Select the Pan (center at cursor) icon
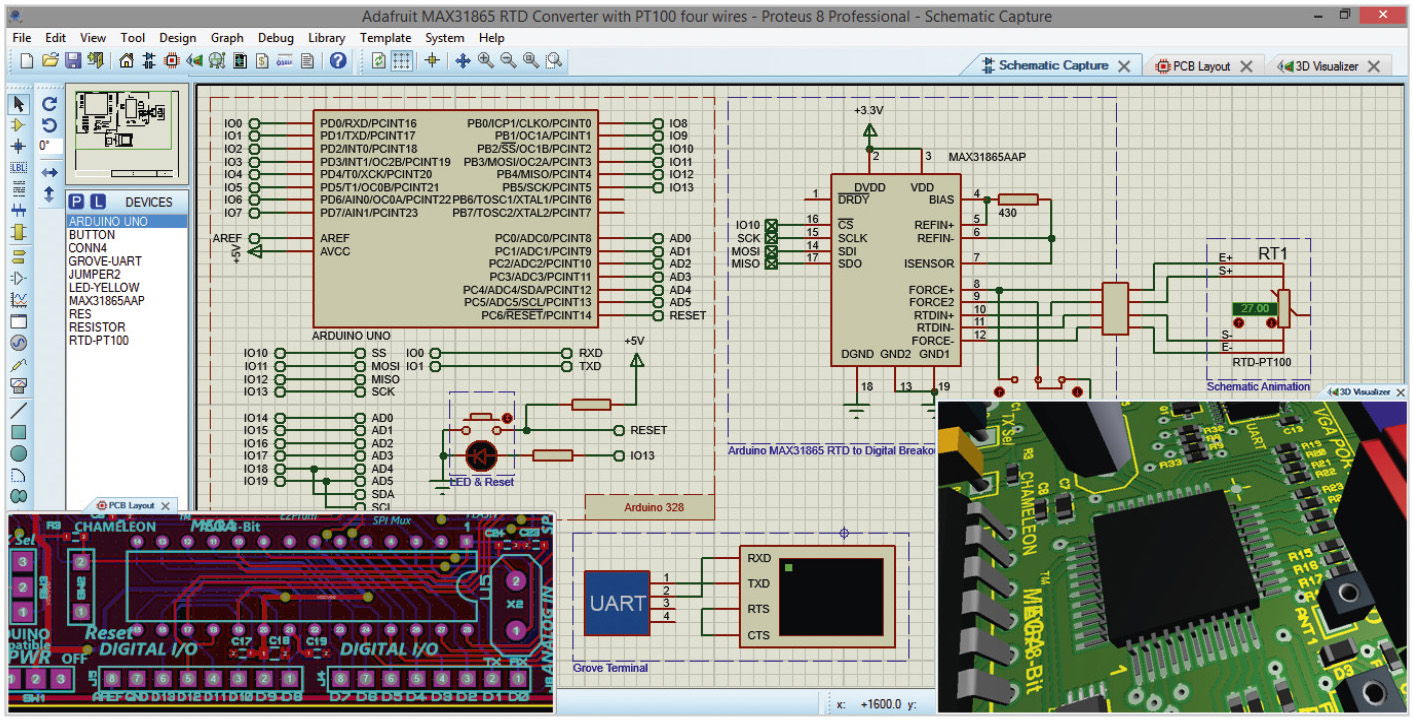 pyautogui.click(x=463, y=60)
